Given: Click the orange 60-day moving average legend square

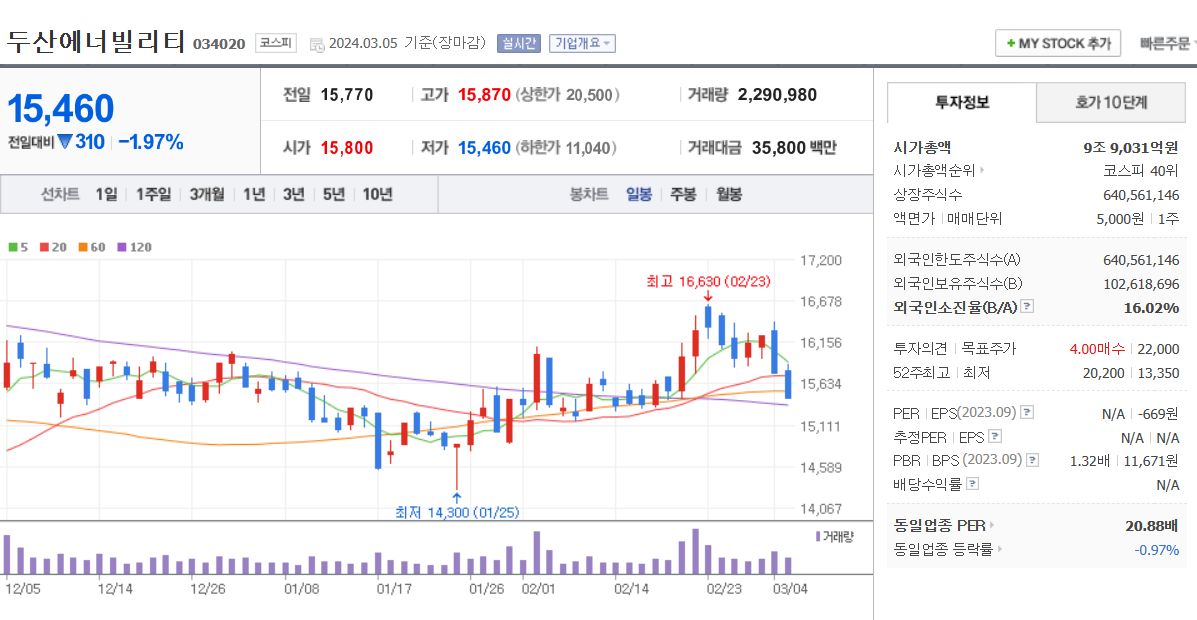Looking at the screenshot, I should coord(82,247).
